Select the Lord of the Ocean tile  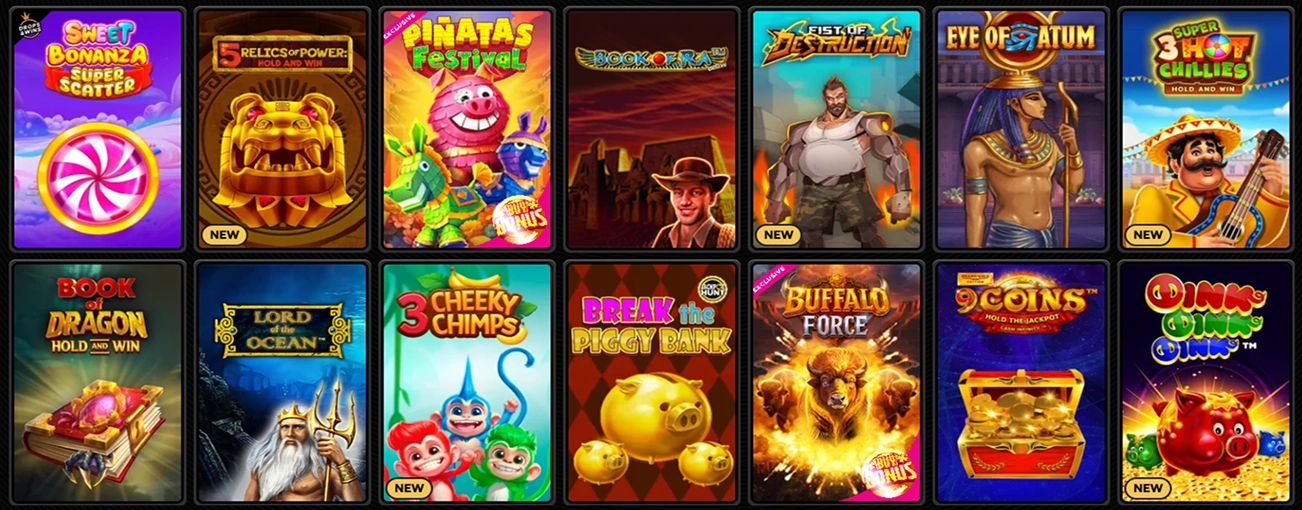282,382
